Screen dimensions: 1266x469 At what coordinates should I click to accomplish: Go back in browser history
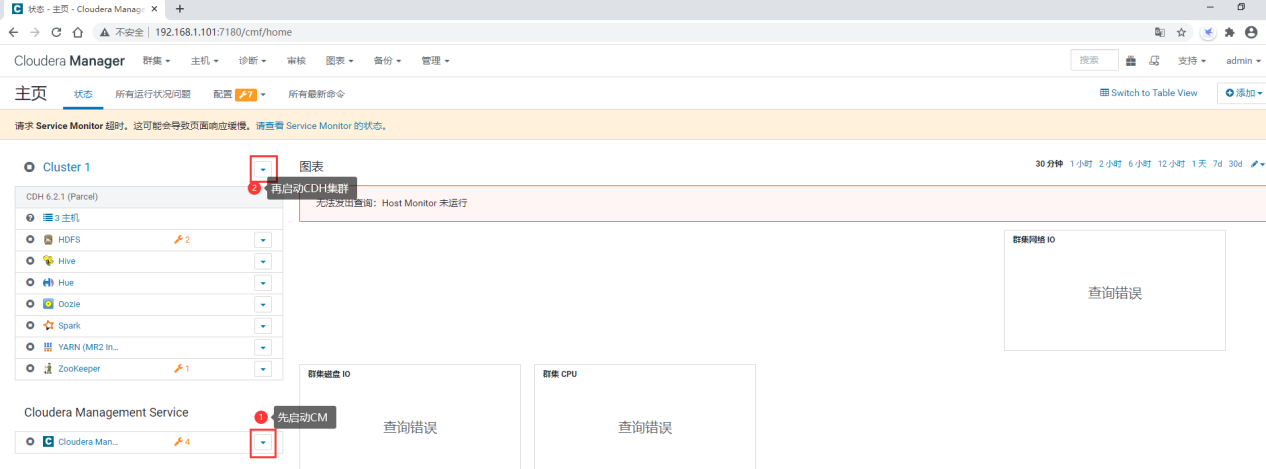pos(13,32)
